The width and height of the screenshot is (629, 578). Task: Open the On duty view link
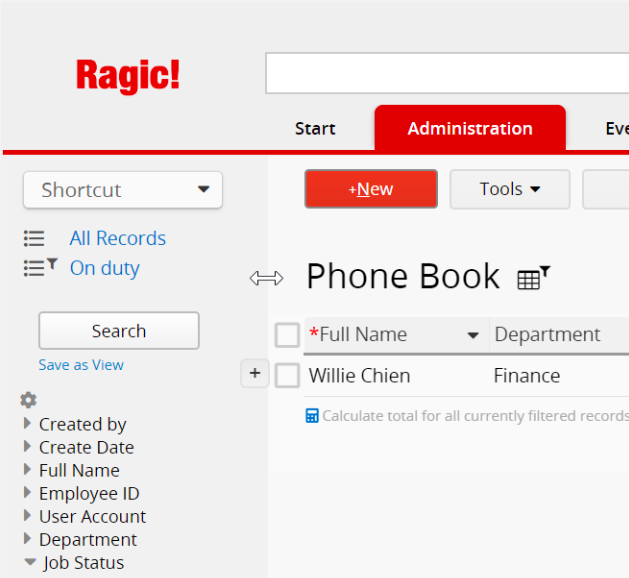coord(105,268)
